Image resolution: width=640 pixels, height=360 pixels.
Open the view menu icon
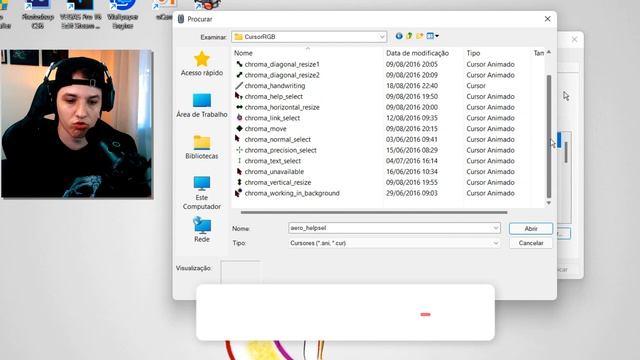point(432,36)
